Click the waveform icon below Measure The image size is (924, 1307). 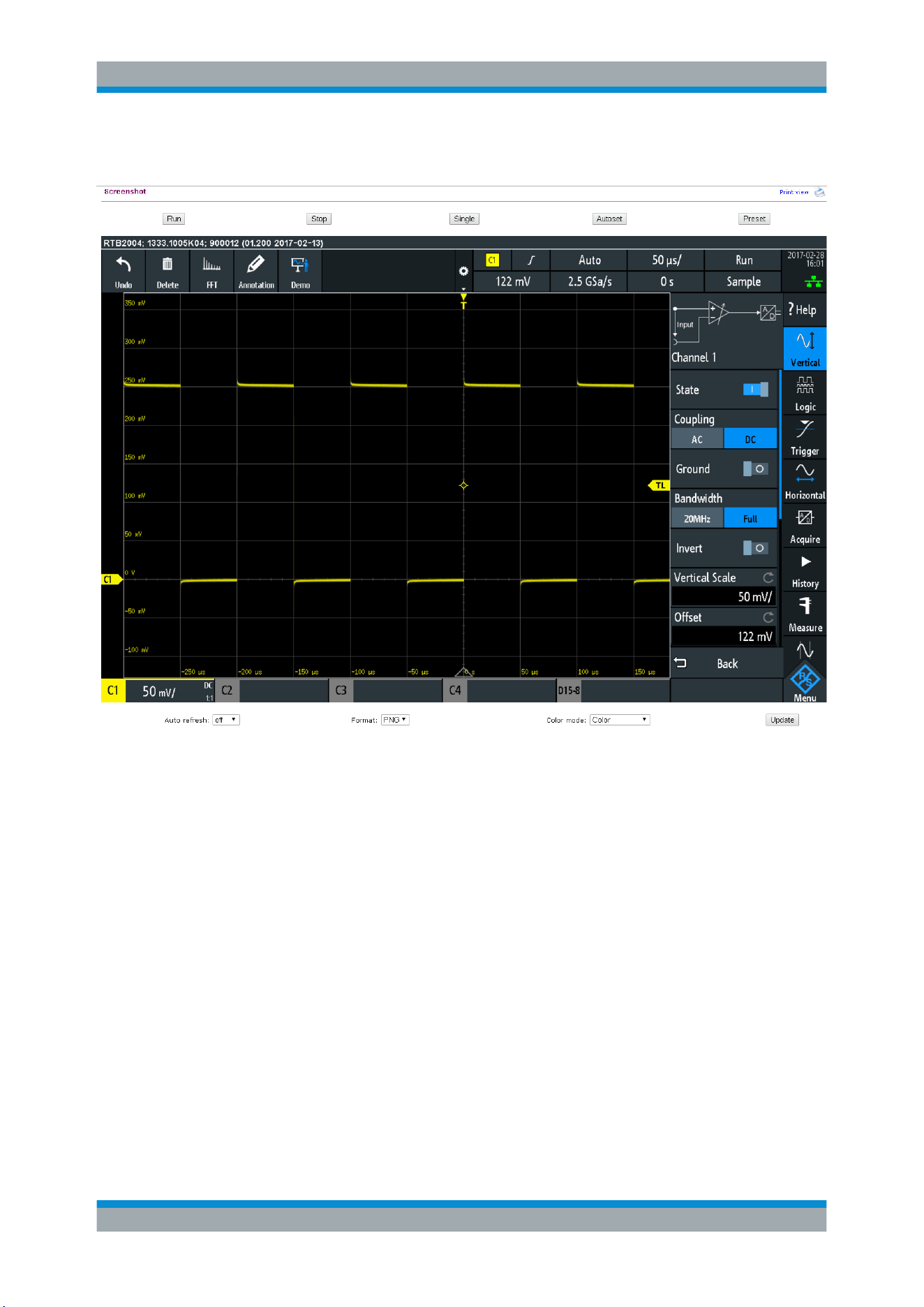[805, 650]
